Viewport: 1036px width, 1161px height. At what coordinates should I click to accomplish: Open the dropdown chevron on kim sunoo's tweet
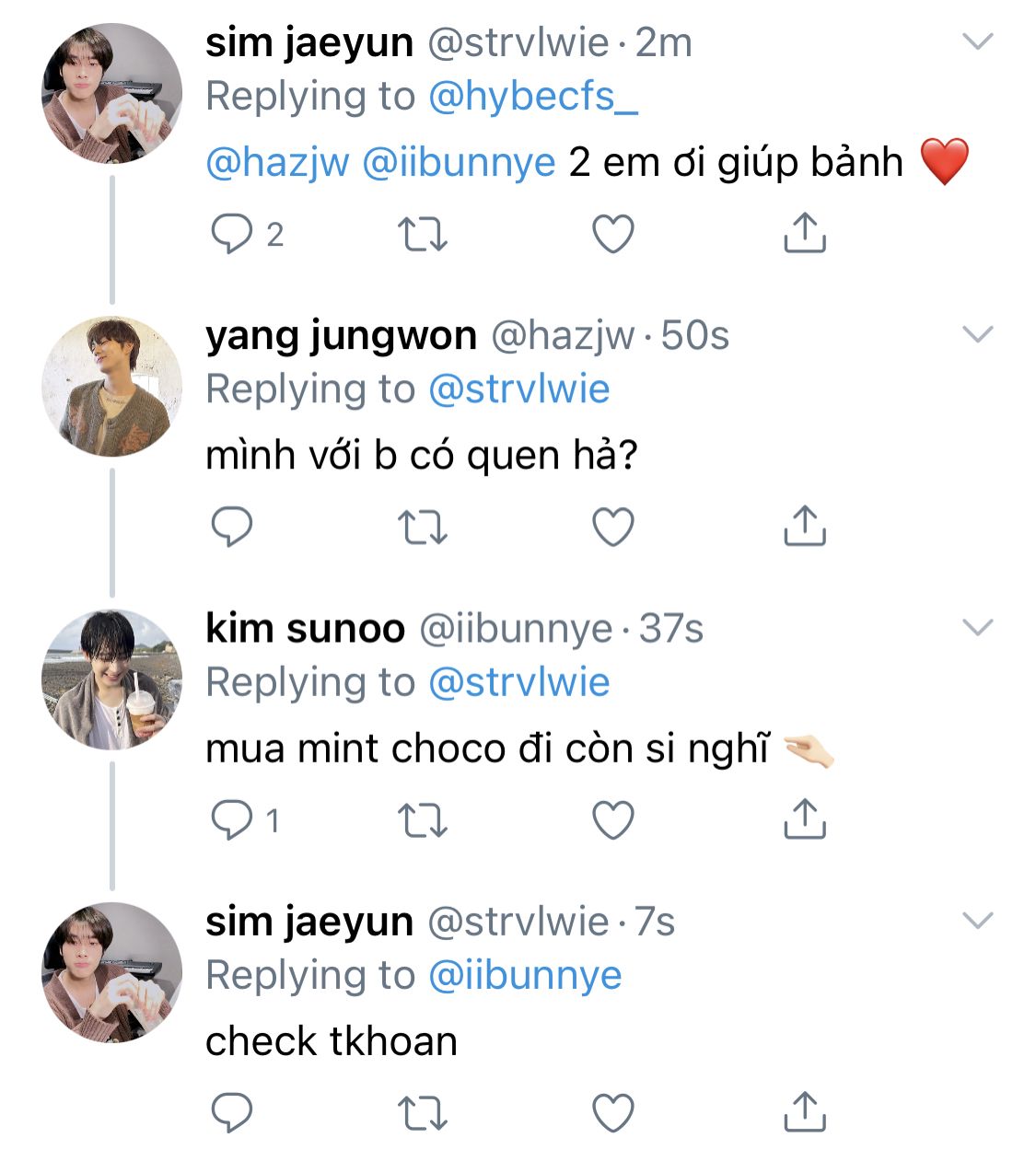click(977, 627)
